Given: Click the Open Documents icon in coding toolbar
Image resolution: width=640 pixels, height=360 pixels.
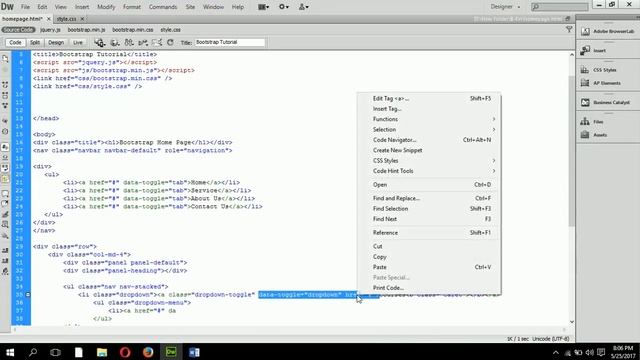Looking at the screenshot, I should [x=5, y=59].
